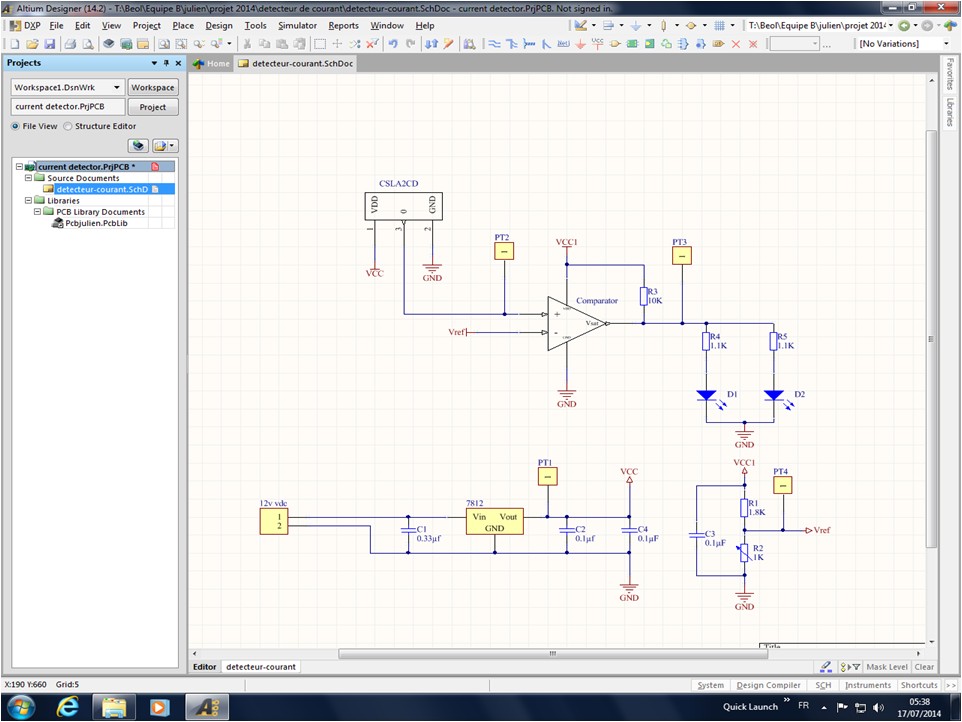Click the Open document folder icon
Viewport: 962px width, 722px height.
[32, 44]
